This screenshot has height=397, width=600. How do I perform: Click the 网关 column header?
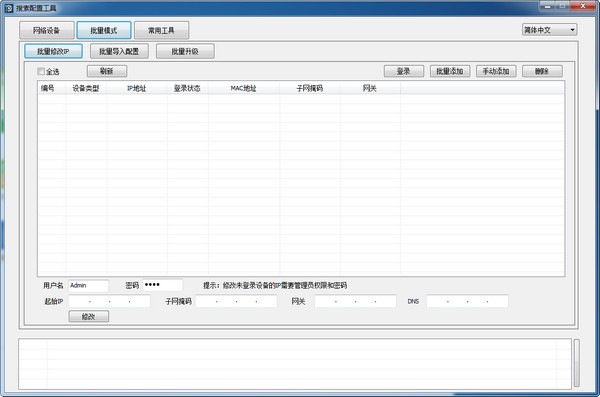tap(370, 88)
